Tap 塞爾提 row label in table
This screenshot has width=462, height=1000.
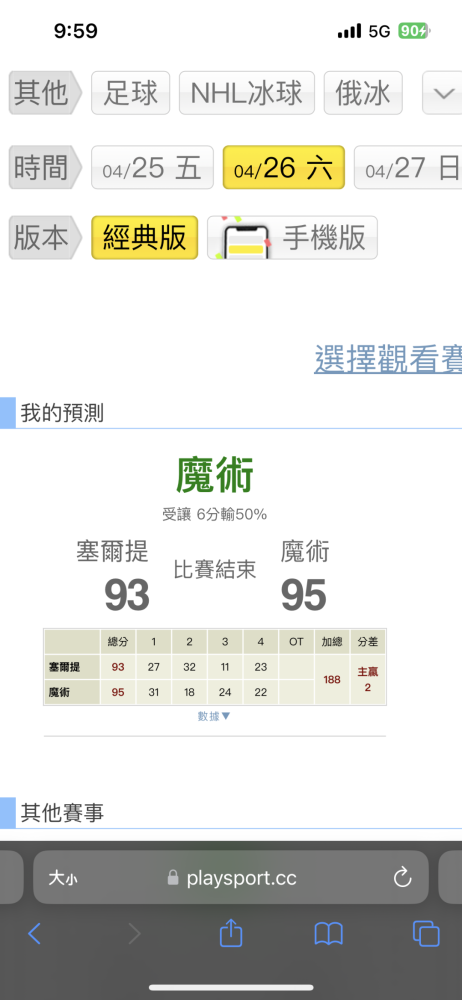(x=71, y=668)
